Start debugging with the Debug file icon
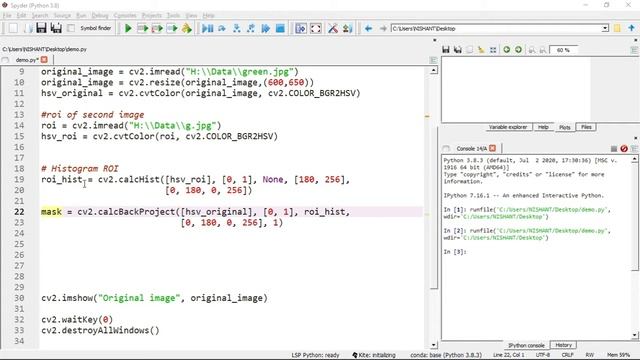This screenshot has height=360, width=640. 207,28
